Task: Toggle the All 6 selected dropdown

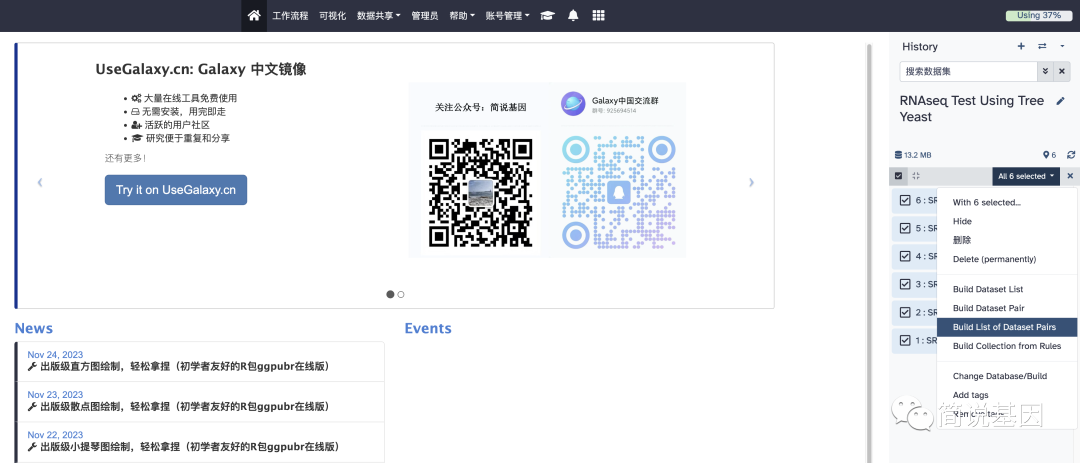Action: 1026,176
